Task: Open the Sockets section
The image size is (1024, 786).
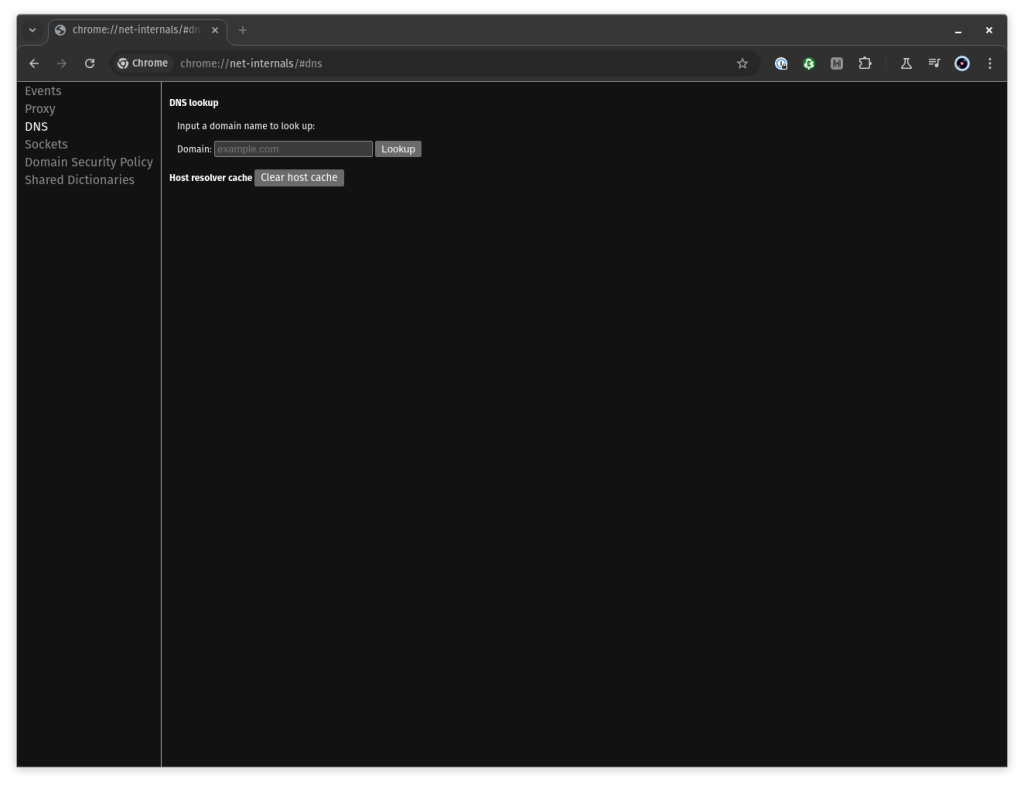Action: pos(46,144)
